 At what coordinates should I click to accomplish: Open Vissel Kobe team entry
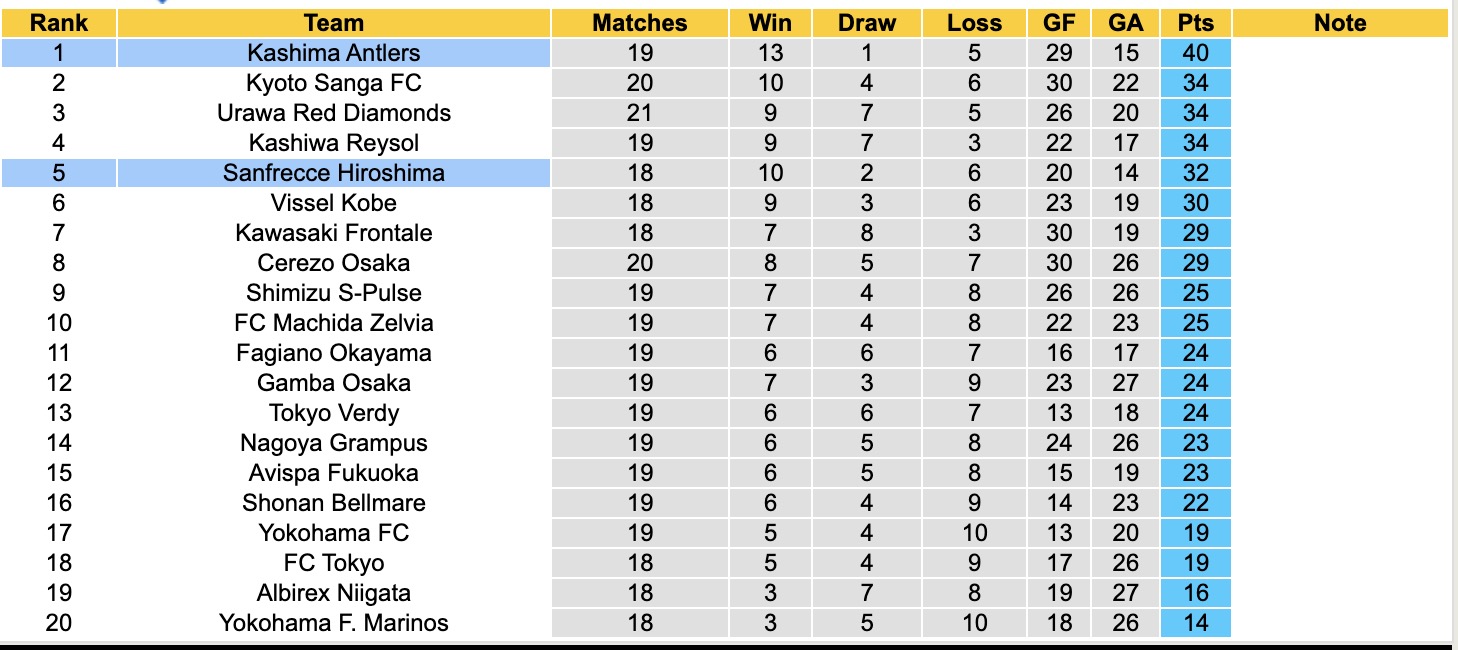point(334,203)
